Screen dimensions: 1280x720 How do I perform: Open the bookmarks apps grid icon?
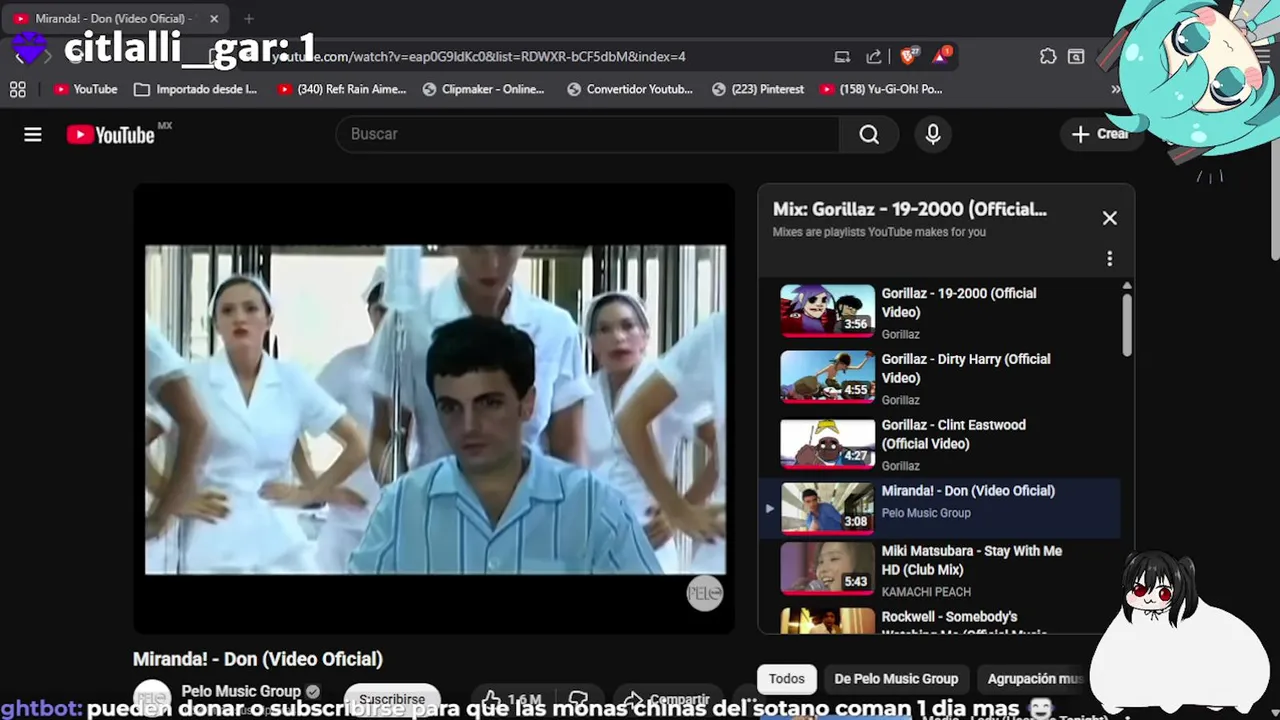(x=18, y=89)
